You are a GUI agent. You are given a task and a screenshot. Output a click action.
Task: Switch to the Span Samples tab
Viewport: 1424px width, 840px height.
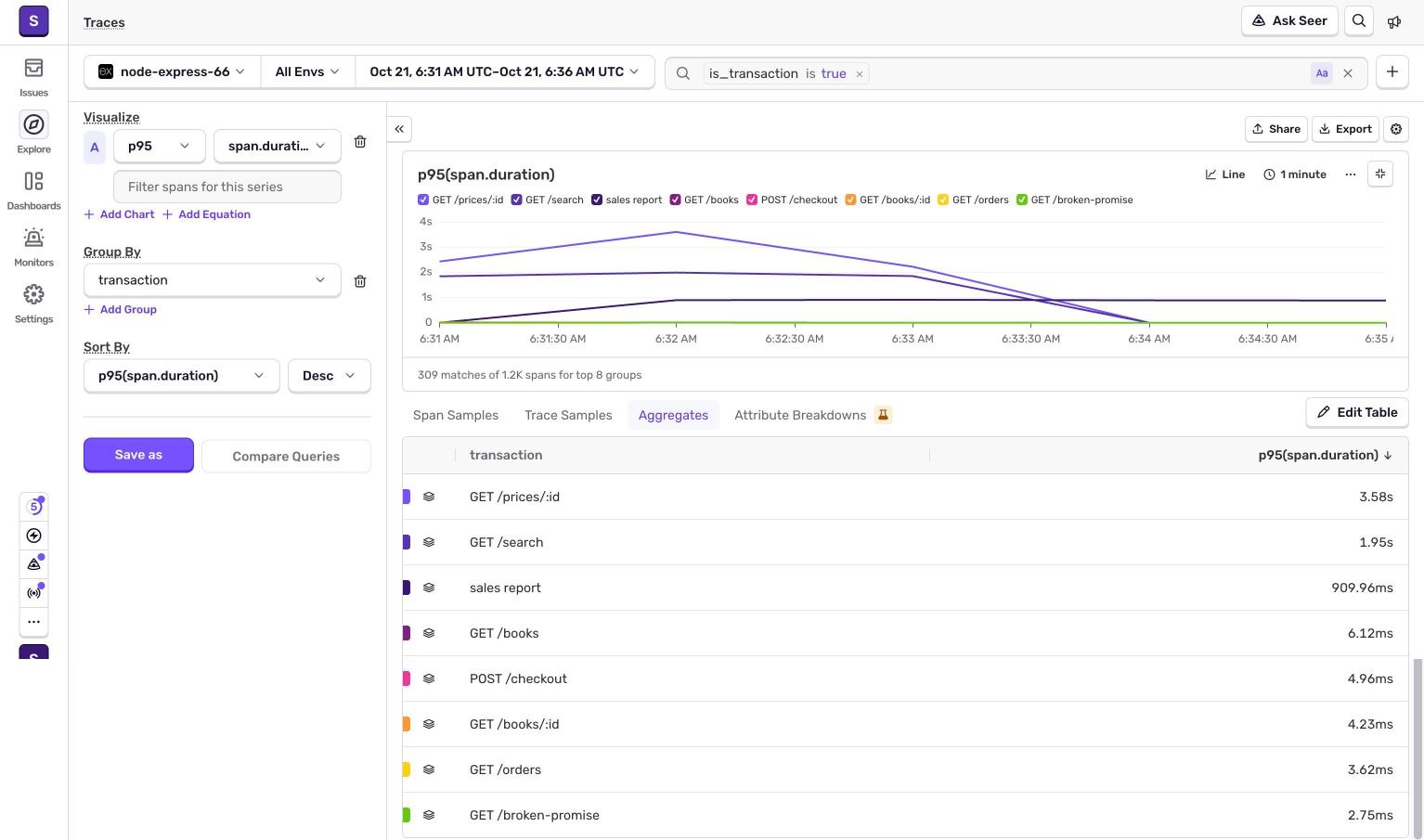456,415
